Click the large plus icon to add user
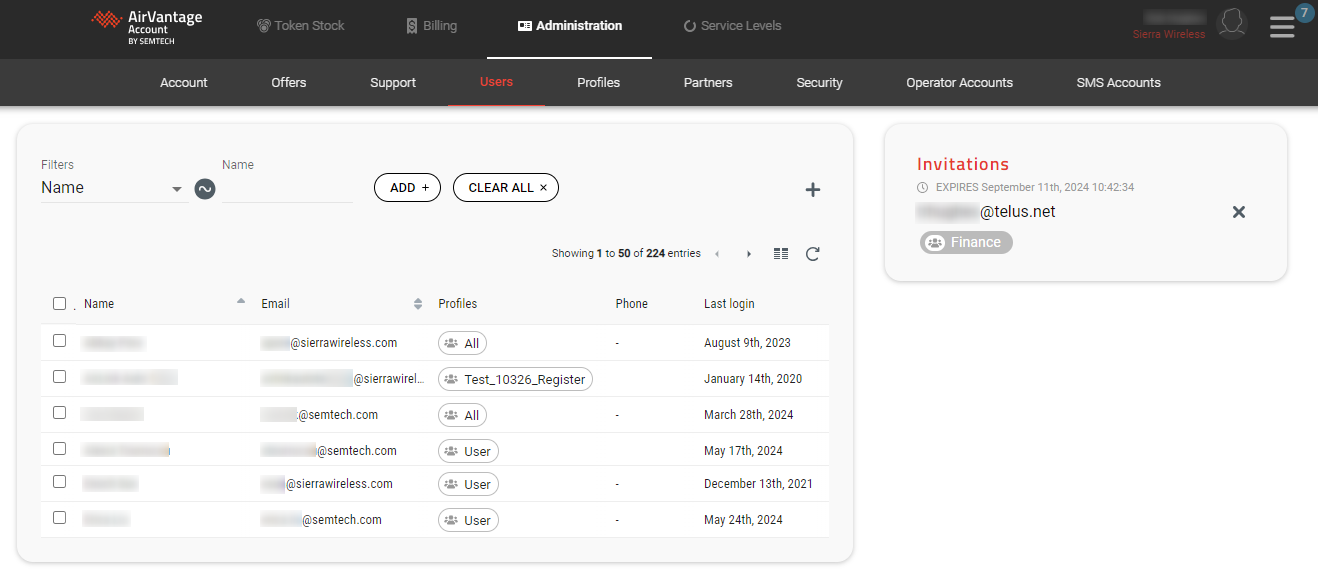 pos(812,190)
